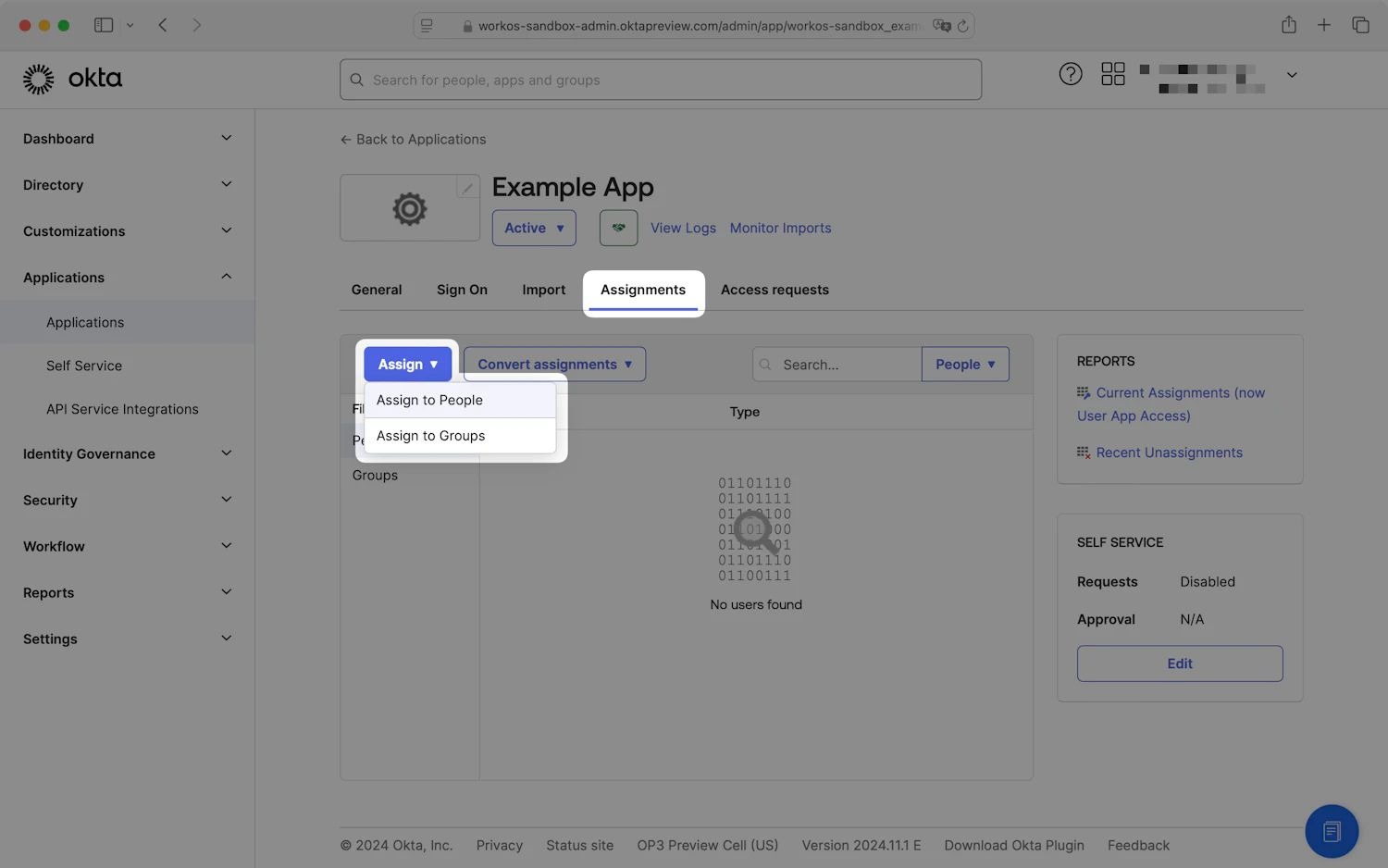
Task: Open a new Safari tab plus icon
Action: pyautogui.click(x=1324, y=25)
